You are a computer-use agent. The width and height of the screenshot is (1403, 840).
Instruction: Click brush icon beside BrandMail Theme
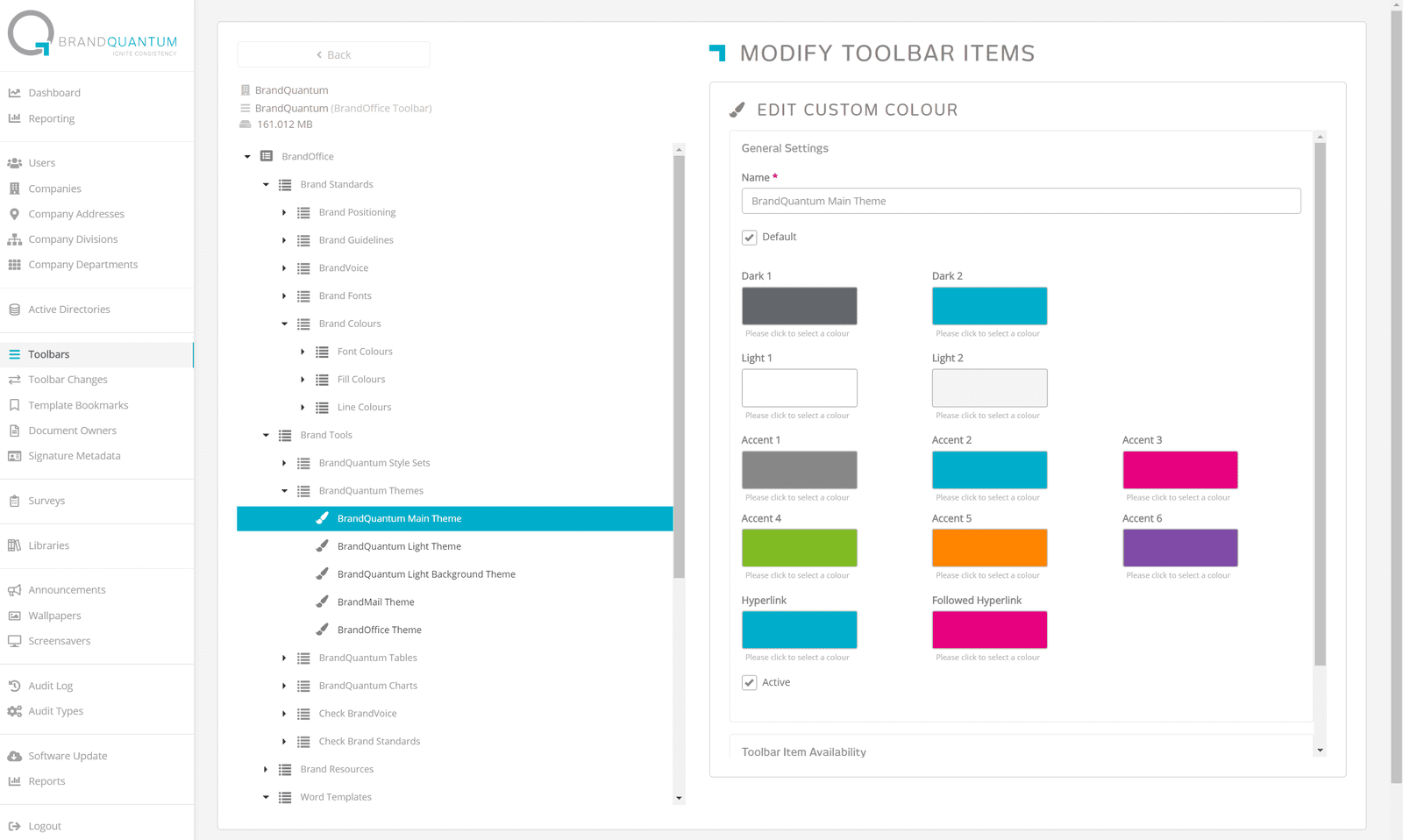(323, 602)
